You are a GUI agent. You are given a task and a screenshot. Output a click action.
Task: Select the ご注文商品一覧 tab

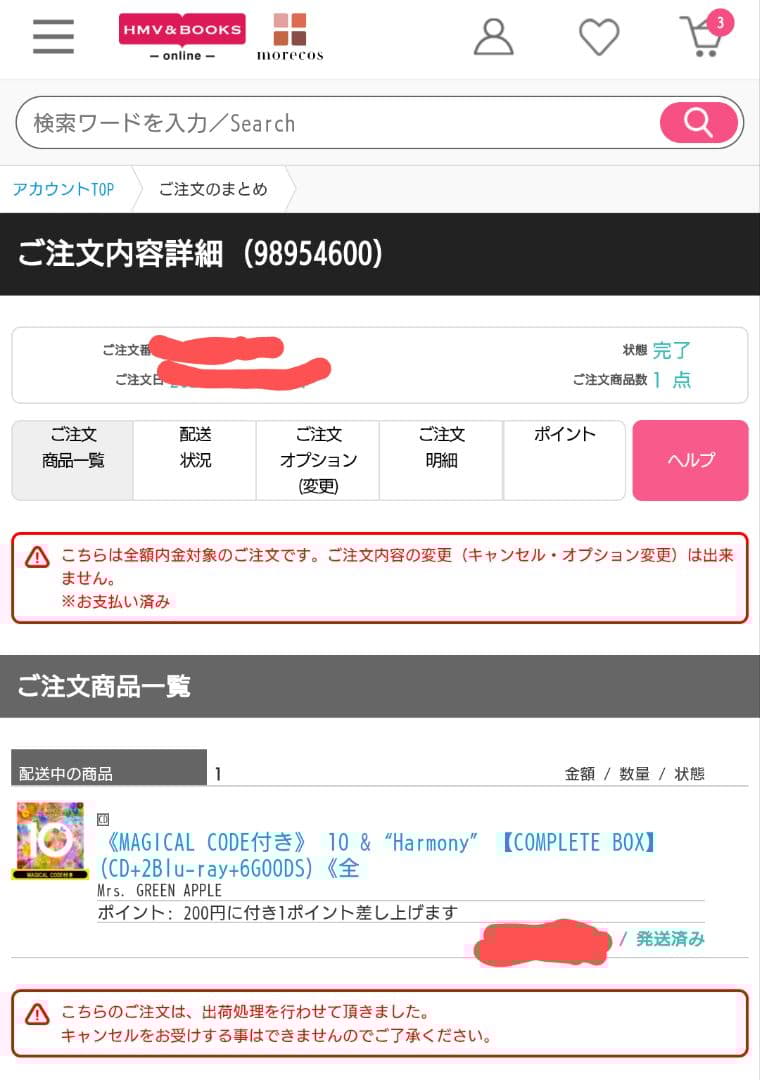point(73,460)
